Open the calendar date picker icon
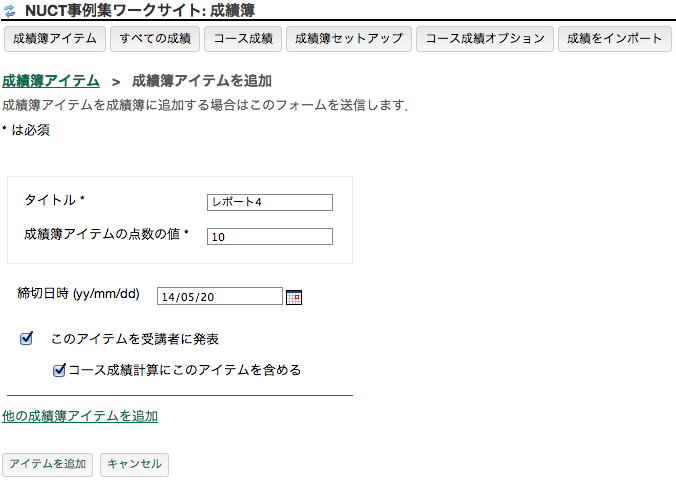This screenshot has width=676, height=482. (294, 297)
